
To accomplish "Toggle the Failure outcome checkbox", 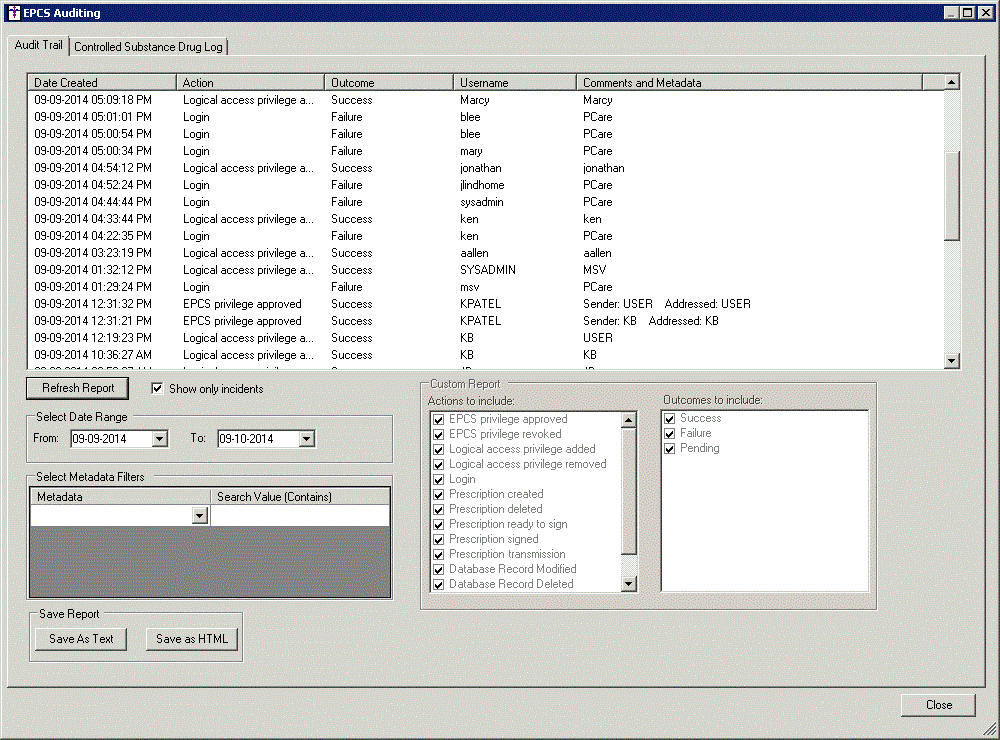I will [670, 434].
